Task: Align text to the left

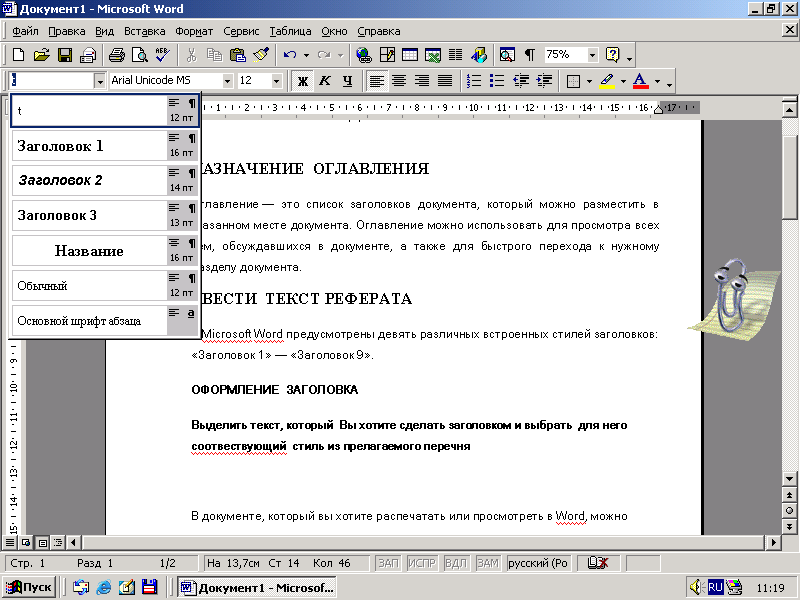Action: click(x=377, y=81)
